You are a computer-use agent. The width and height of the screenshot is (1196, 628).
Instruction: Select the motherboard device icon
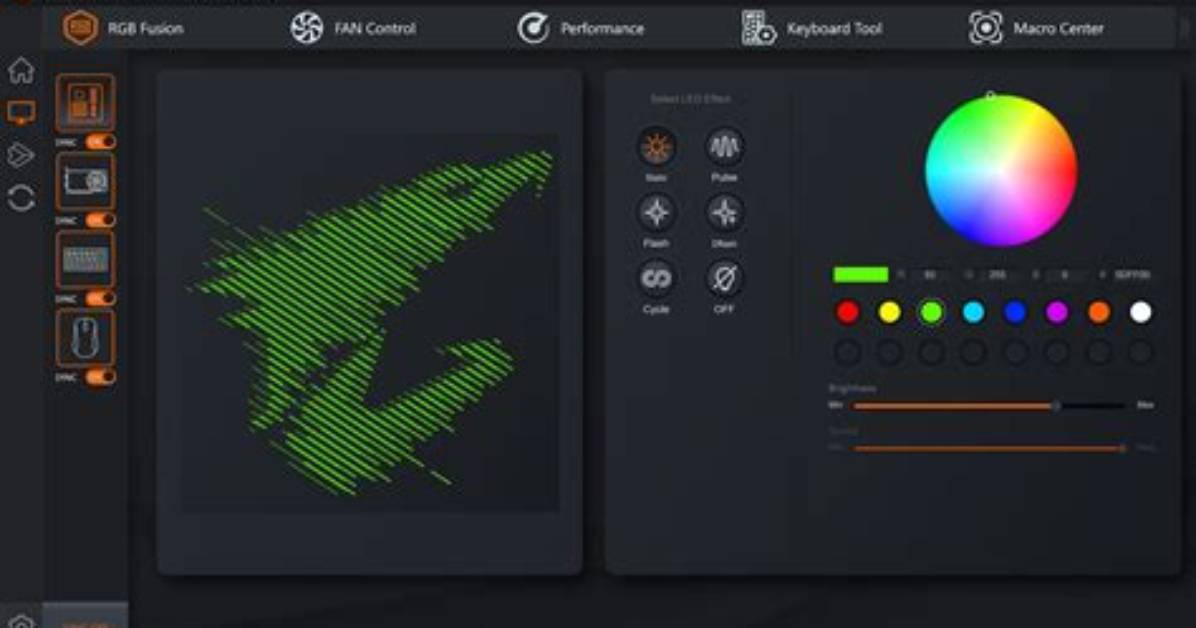pyautogui.click(x=85, y=102)
